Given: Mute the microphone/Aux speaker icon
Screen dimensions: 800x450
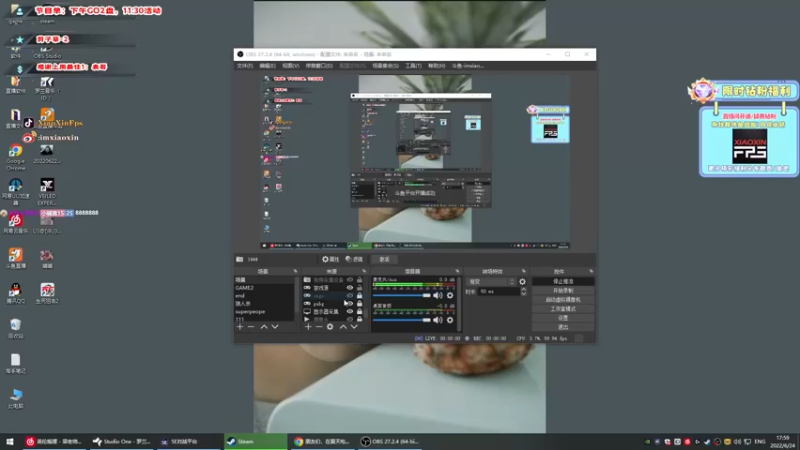Looking at the screenshot, I should (437, 295).
